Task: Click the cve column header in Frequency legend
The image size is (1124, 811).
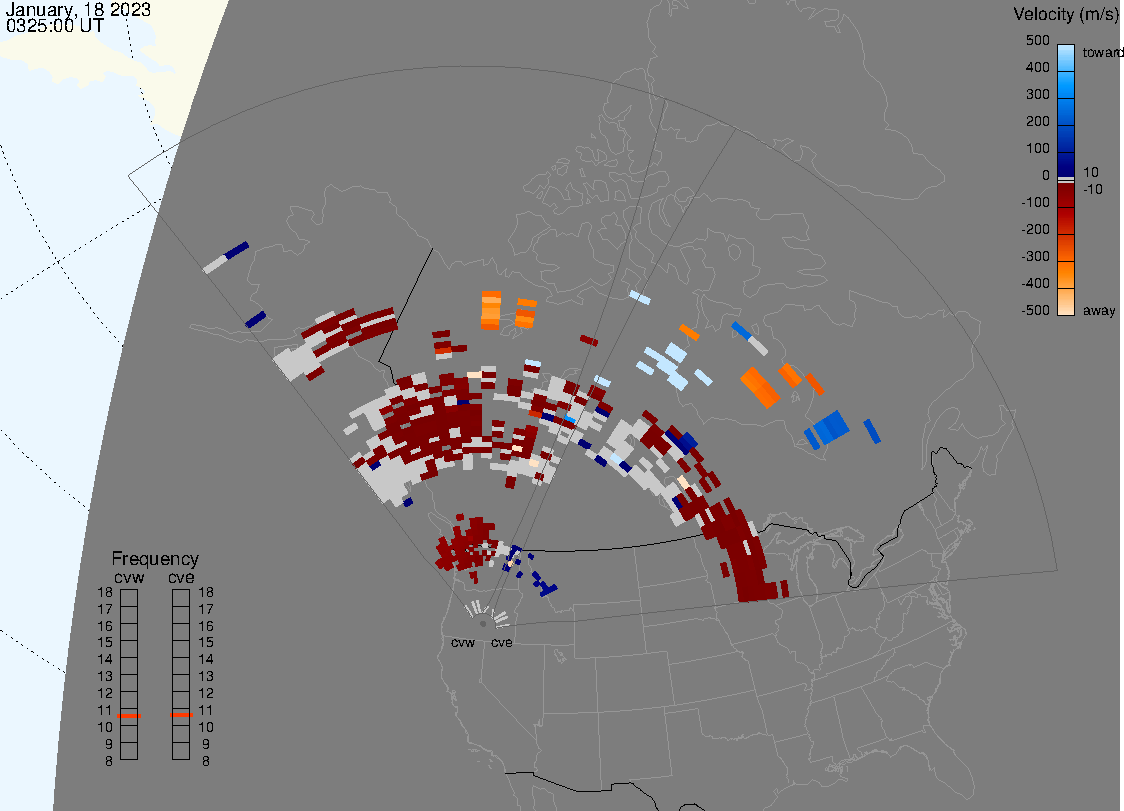Action: coord(181,576)
